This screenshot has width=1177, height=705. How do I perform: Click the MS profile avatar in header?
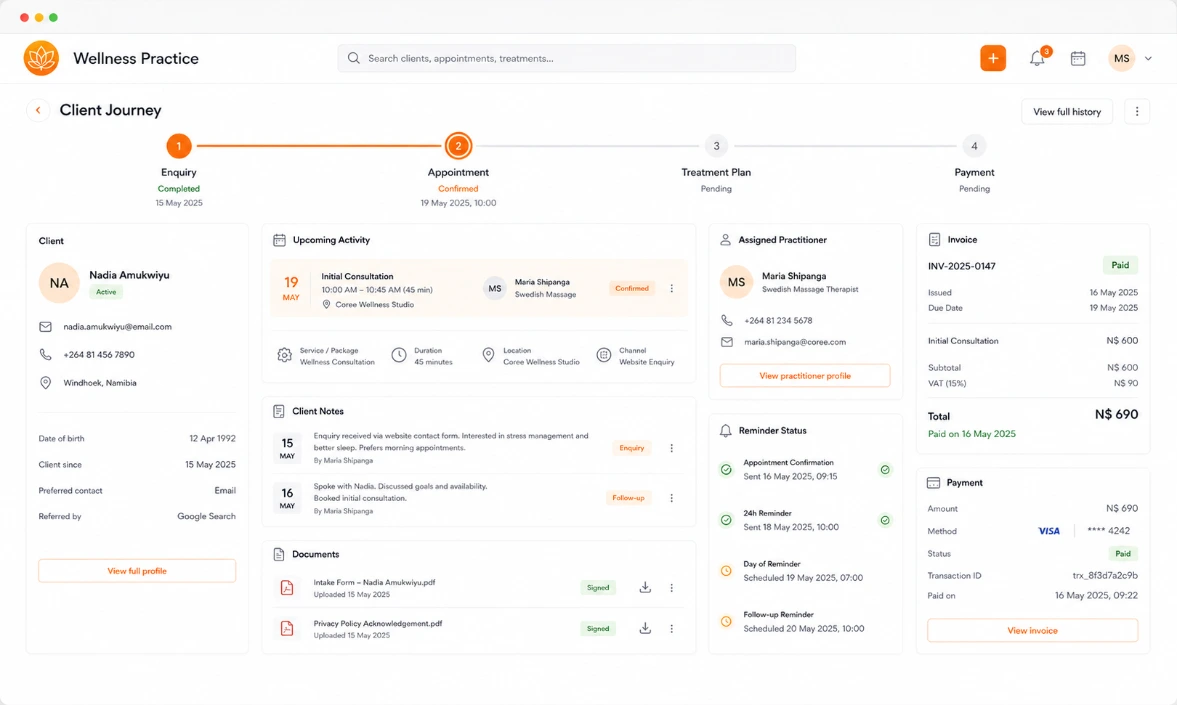coord(1121,58)
